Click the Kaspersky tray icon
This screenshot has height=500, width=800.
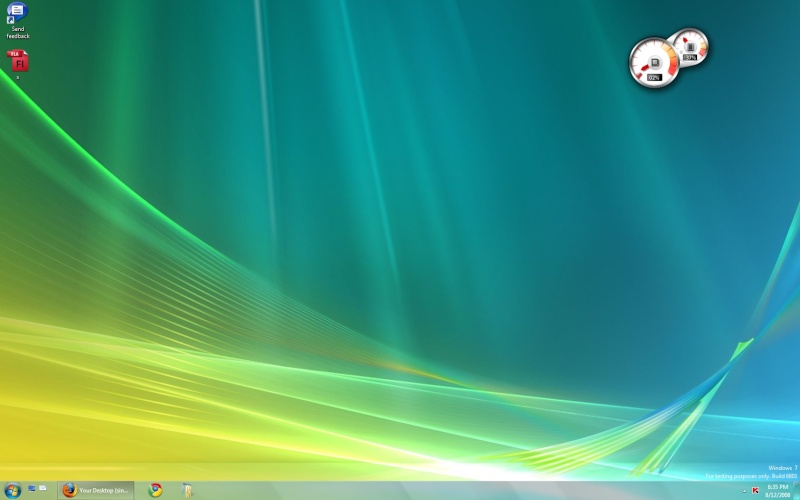pos(756,491)
